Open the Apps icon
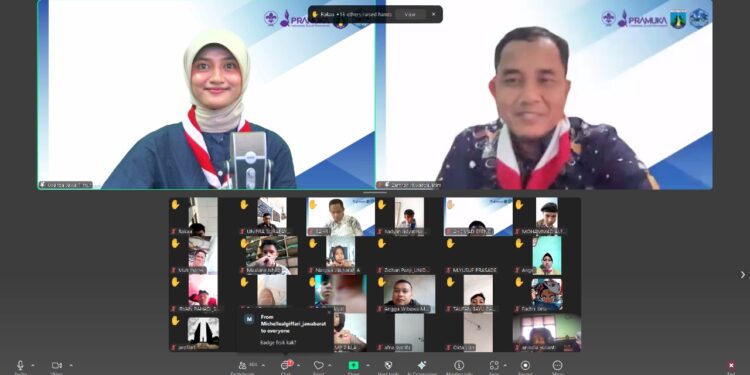Screen dimensions: 750x375 [494, 365]
